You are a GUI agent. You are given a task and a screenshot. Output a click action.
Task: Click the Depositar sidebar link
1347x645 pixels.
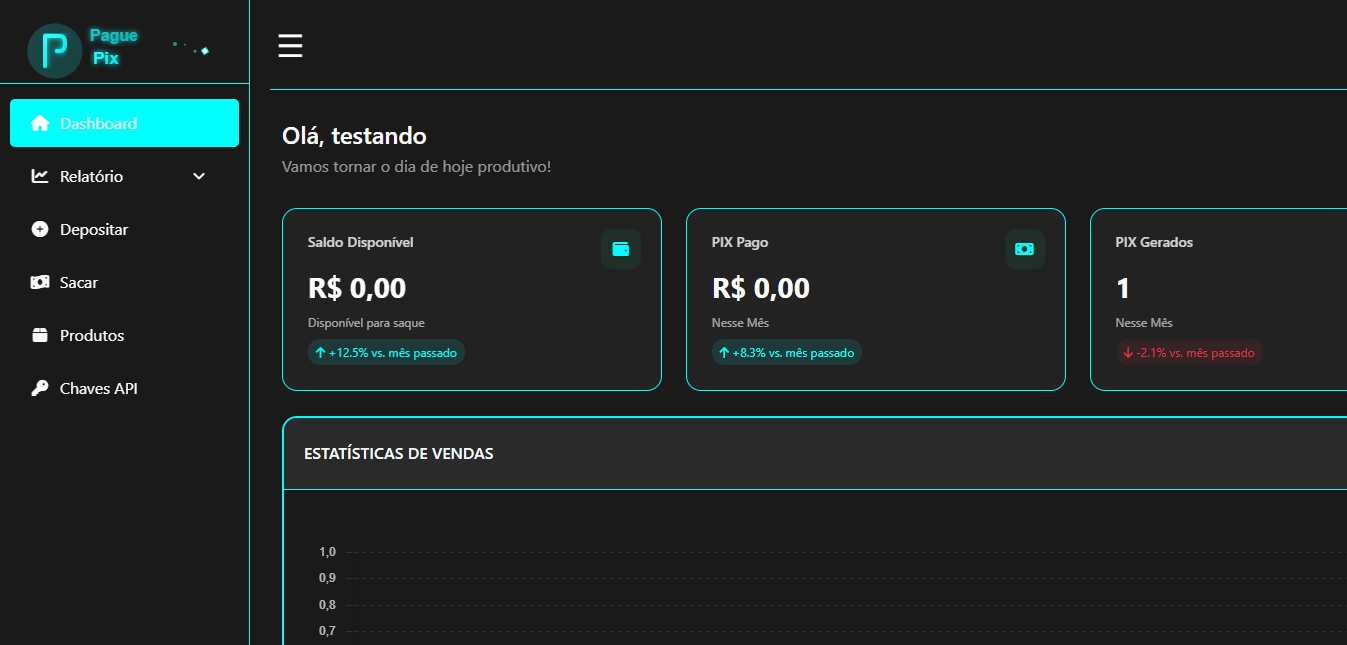pyautogui.click(x=94, y=228)
